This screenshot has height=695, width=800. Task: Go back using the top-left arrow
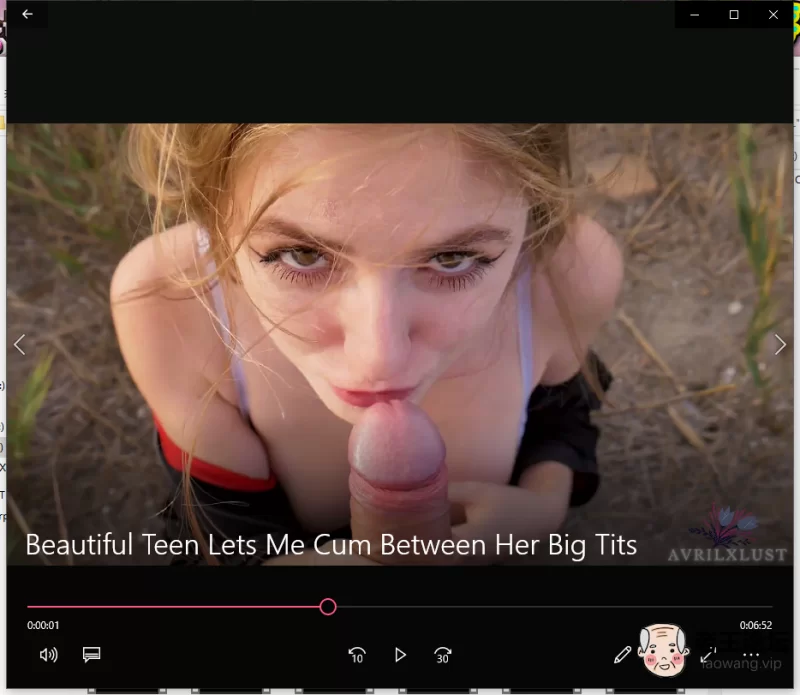tap(27, 15)
